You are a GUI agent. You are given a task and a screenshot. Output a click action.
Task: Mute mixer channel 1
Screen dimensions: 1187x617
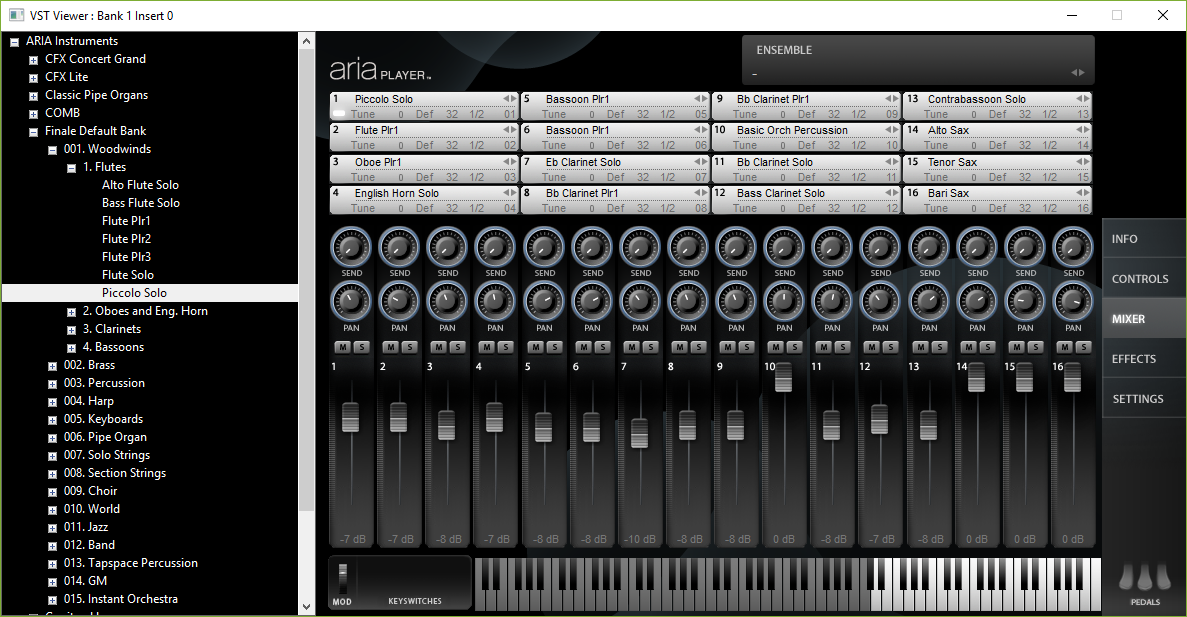pos(343,347)
